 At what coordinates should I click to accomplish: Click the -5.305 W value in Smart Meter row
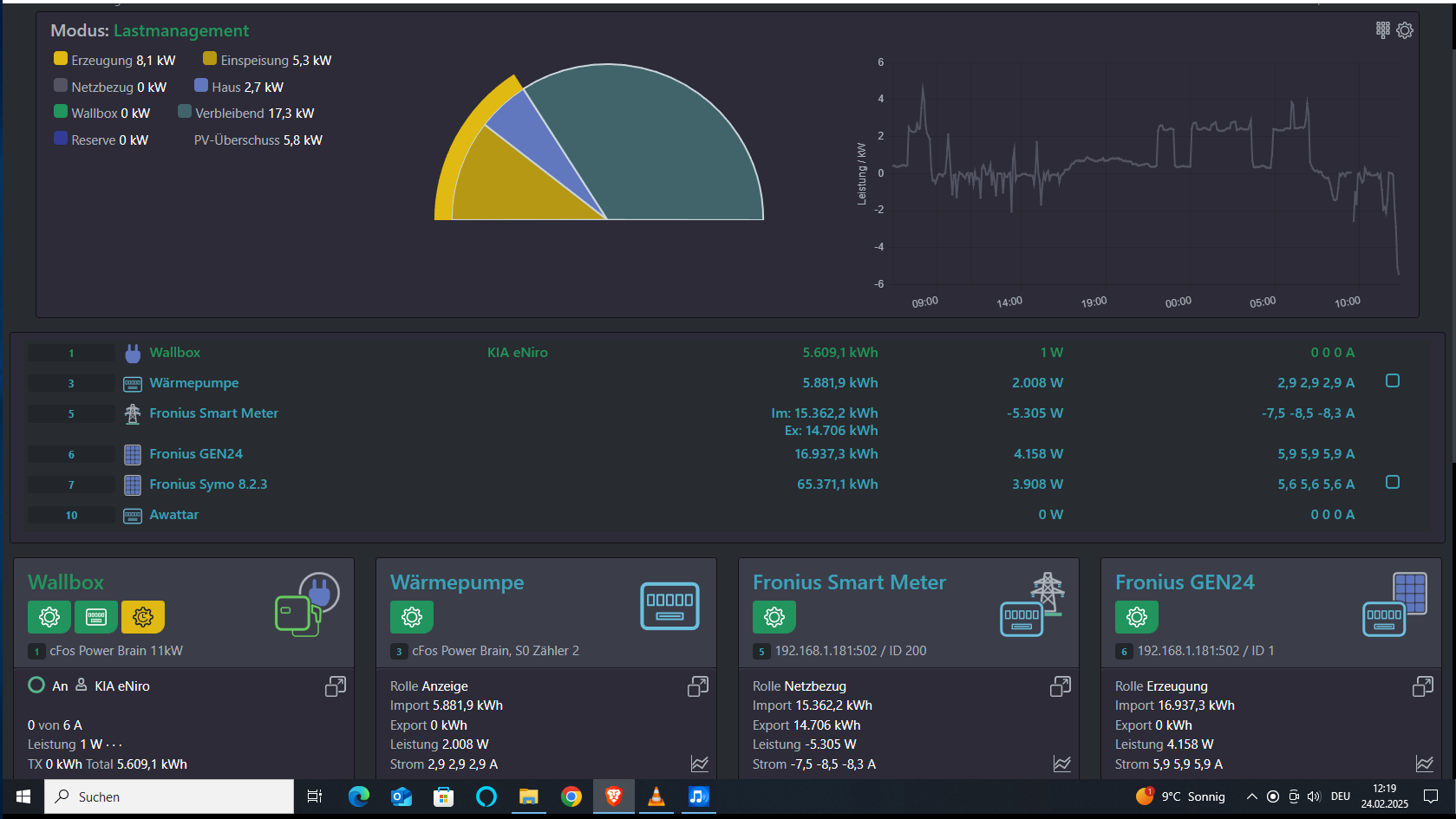click(1035, 413)
